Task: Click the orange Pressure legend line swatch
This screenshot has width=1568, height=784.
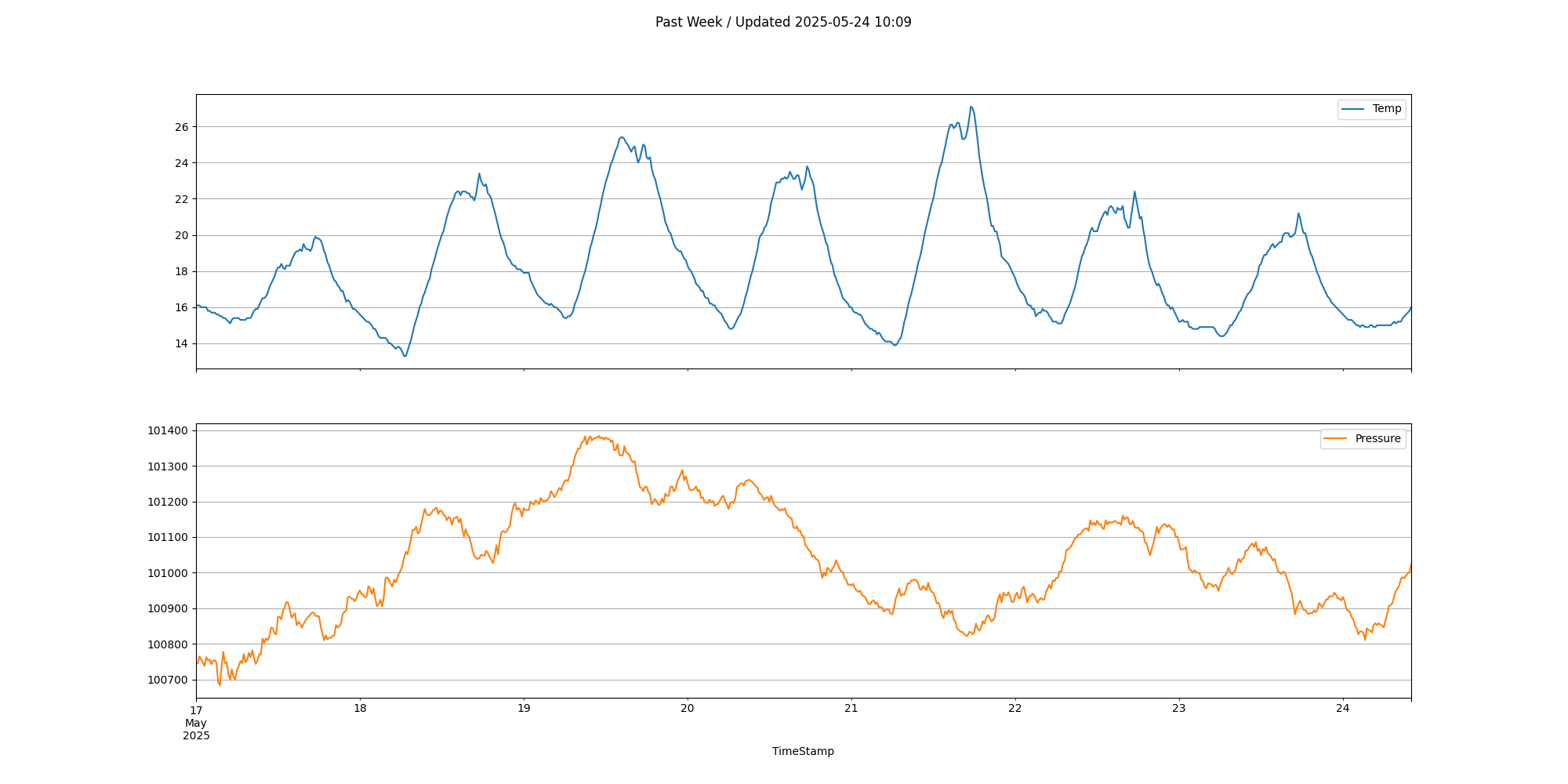Action: 1337,438
